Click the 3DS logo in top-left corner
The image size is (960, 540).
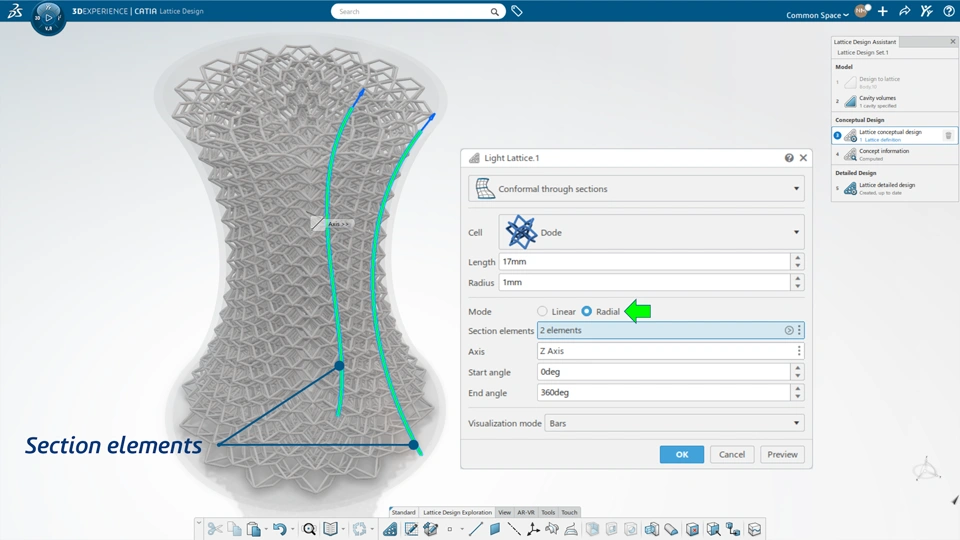[15, 11]
